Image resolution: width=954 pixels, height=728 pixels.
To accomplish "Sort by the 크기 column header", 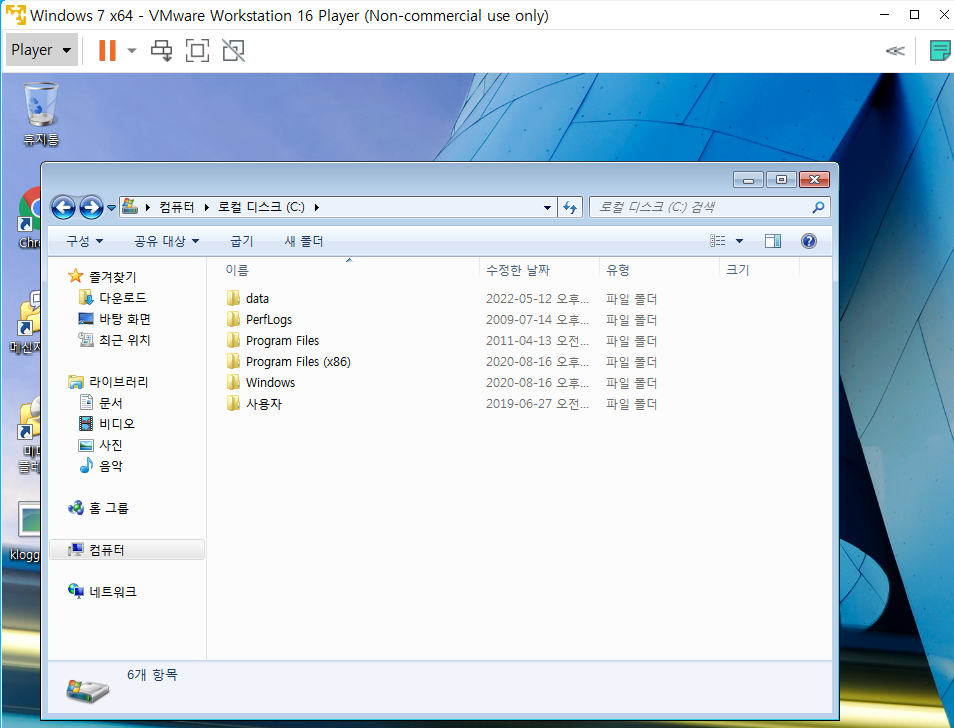I will (759, 270).
